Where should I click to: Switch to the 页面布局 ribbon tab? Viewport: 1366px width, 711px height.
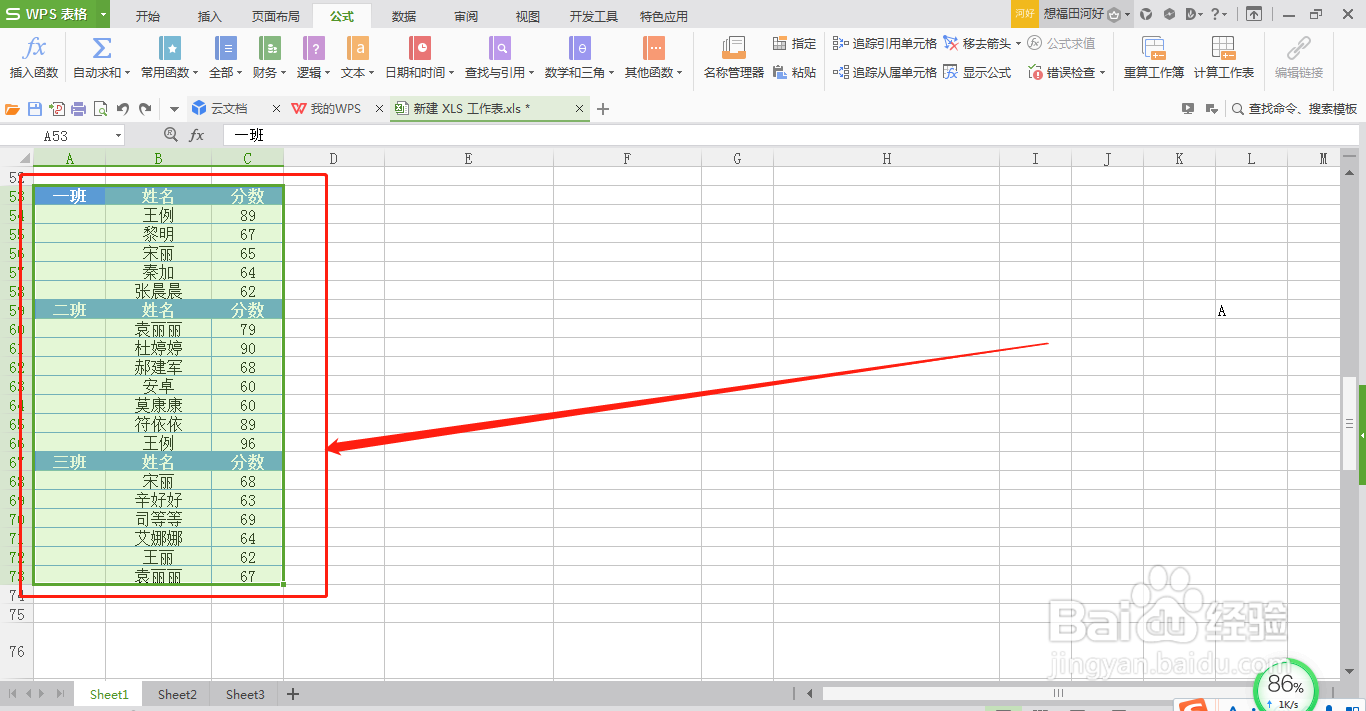[276, 16]
